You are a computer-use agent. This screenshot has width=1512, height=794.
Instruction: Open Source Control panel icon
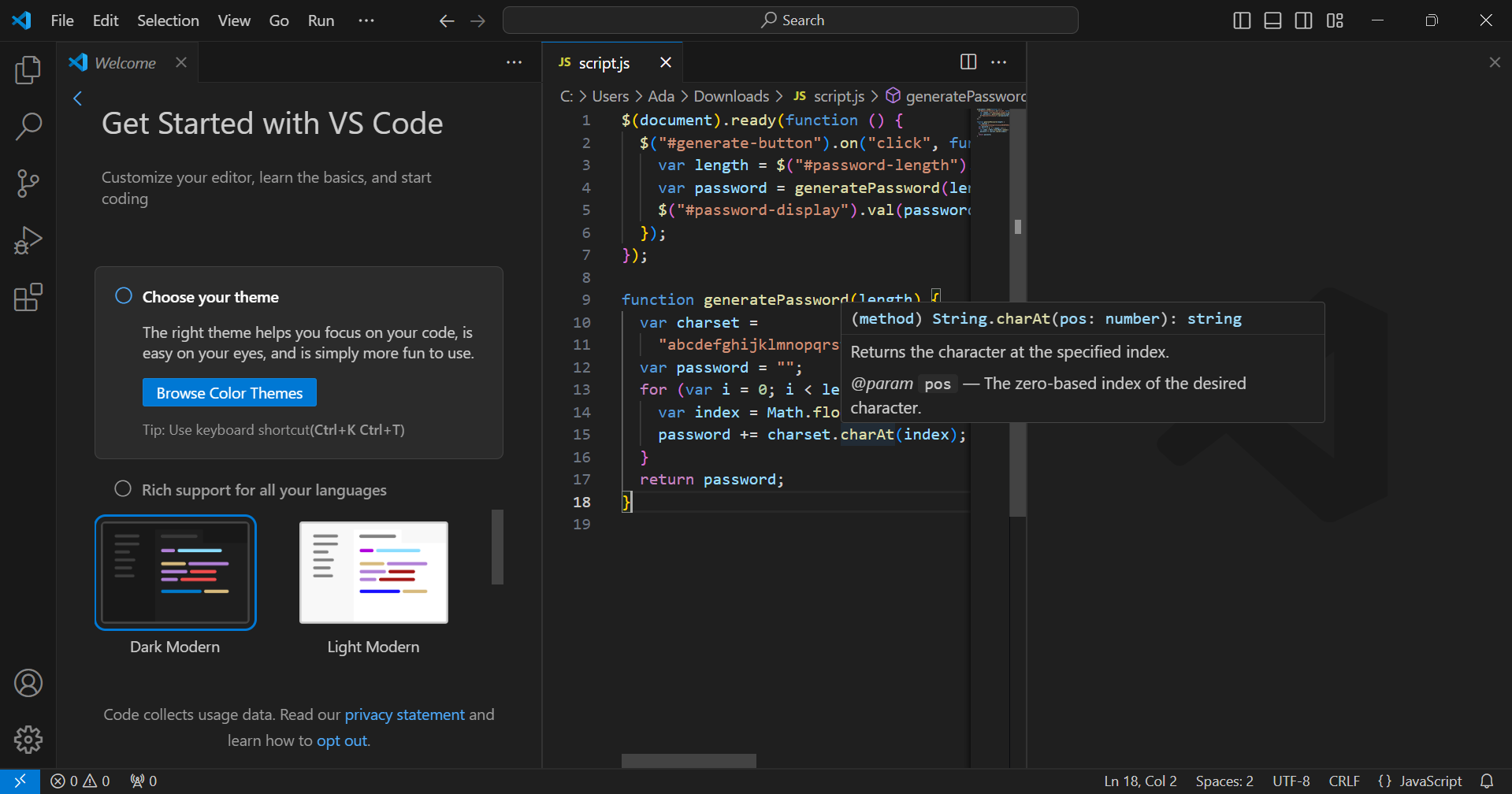[x=28, y=183]
